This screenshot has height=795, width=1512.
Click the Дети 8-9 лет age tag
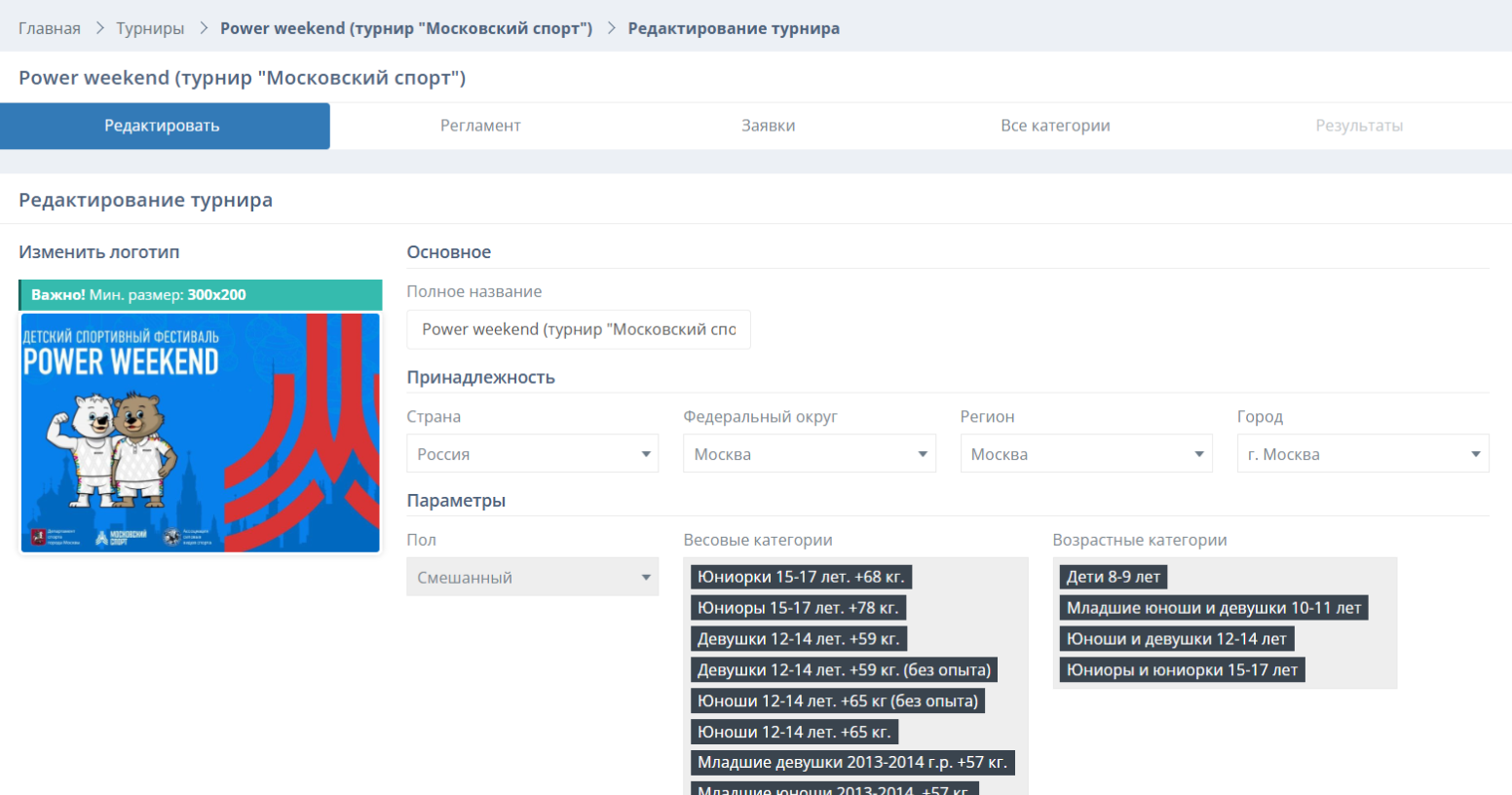(1113, 577)
